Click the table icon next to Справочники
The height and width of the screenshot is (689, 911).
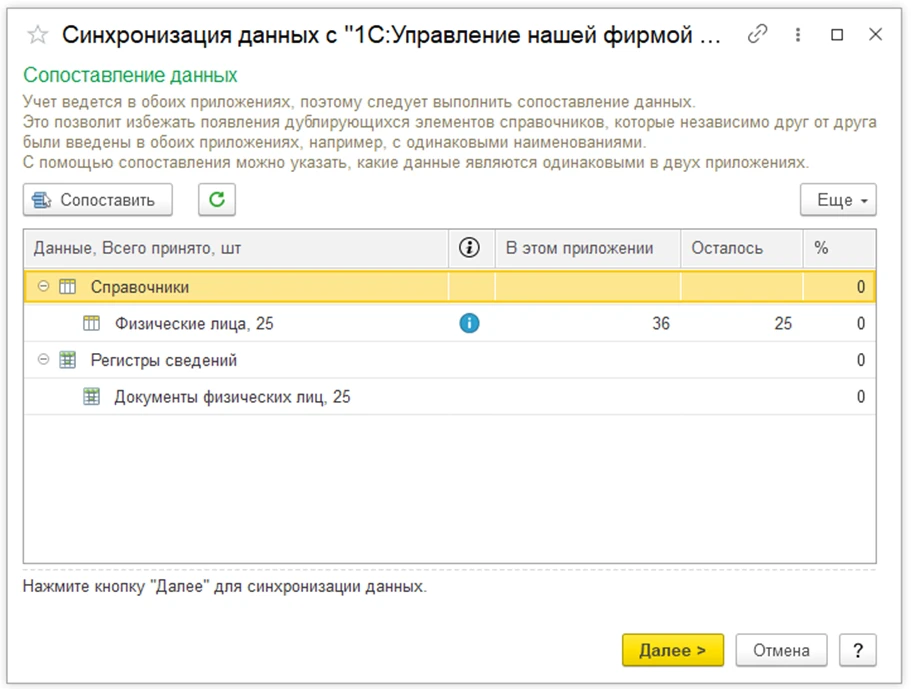tap(68, 287)
